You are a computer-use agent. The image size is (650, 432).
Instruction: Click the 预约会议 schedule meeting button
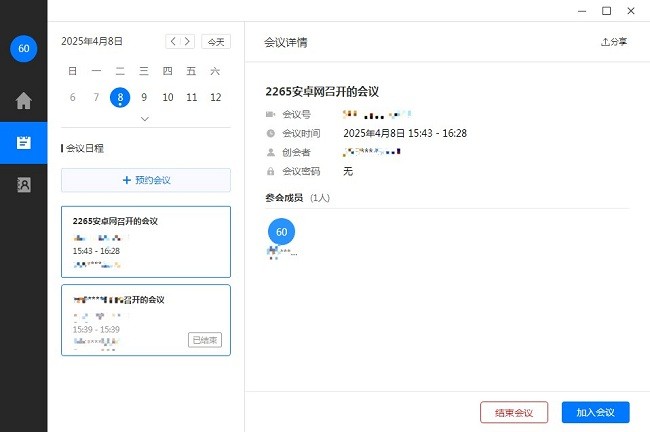(x=146, y=180)
